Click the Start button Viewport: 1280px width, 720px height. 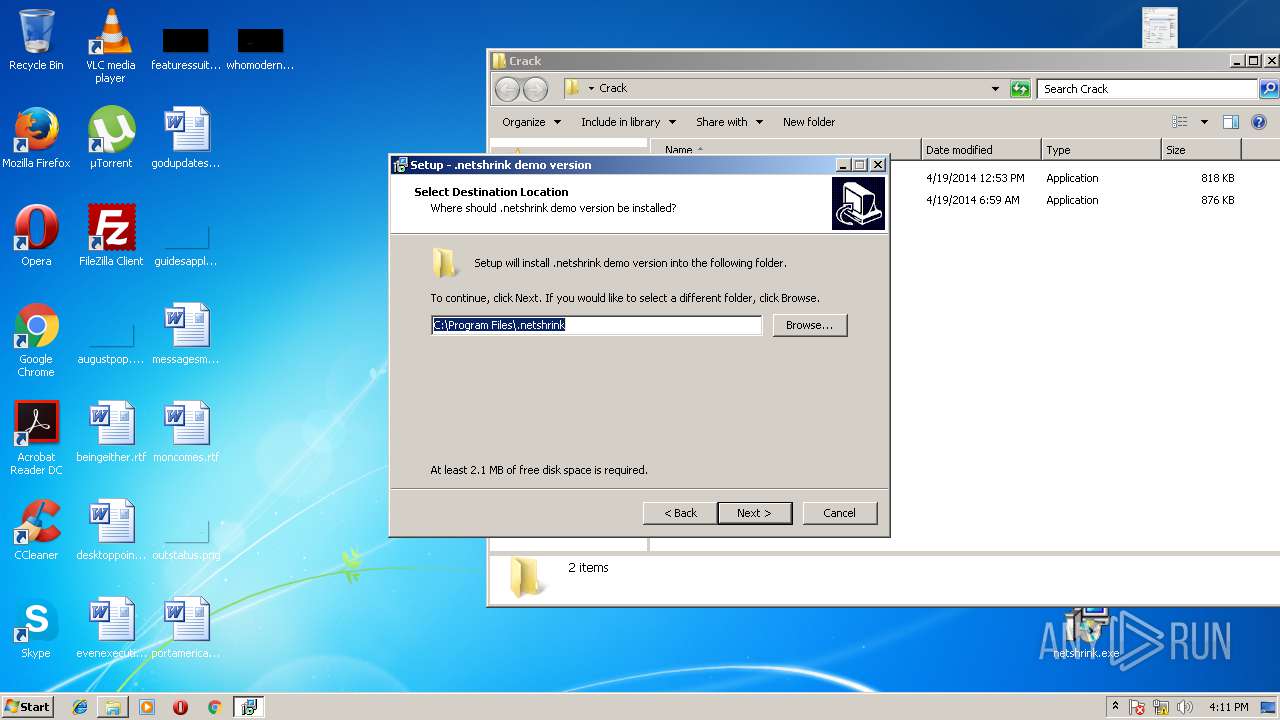(x=28, y=707)
